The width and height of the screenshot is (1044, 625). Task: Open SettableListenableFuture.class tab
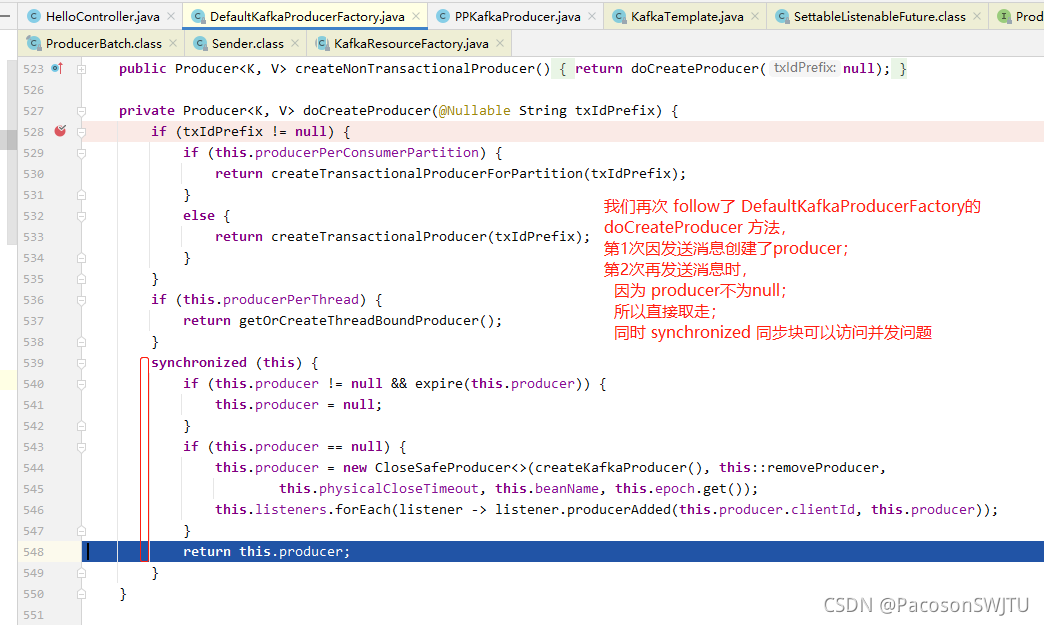point(880,17)
